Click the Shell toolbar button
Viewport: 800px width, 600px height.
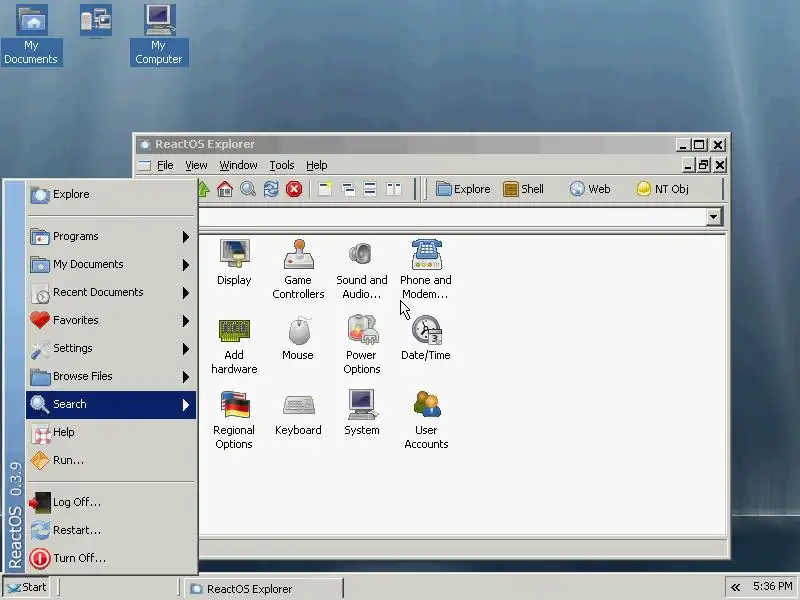point(523,189)
